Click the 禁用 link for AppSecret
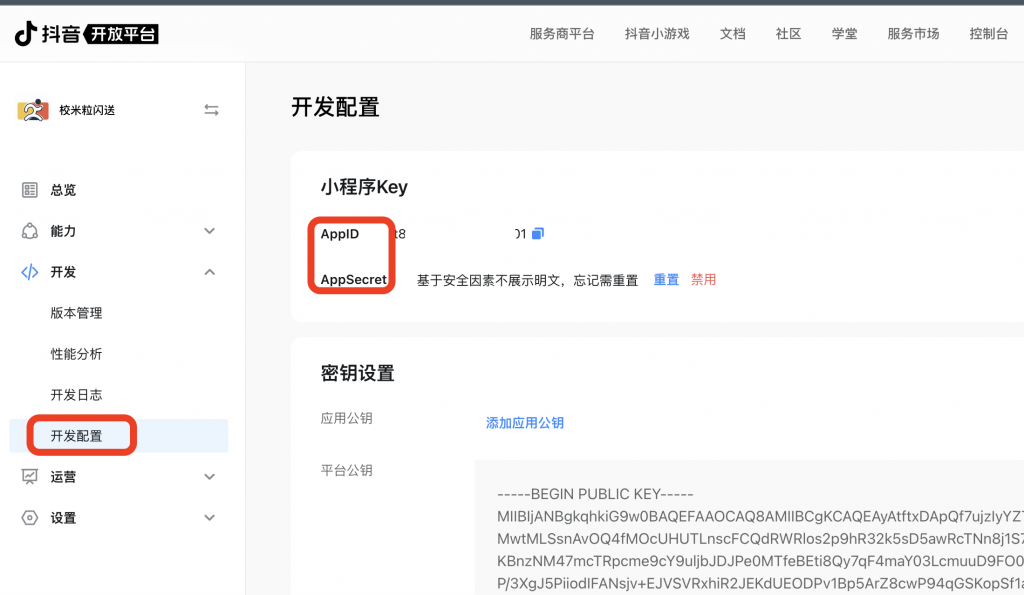Image resolution: width=1024 pixels, height=595 pixels. pyautogui.click(x=704, y=279)
